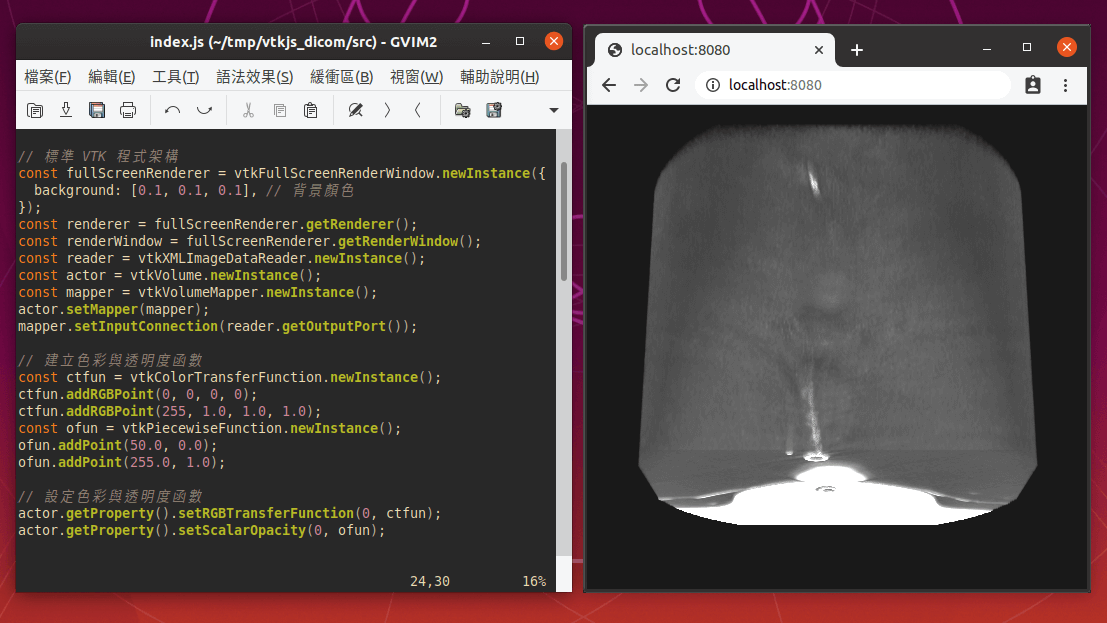The width and height of the screenshot is (1107, 623).
Task: Open Find and Replace toolbar icon
Action: click(x=355, y=110)
